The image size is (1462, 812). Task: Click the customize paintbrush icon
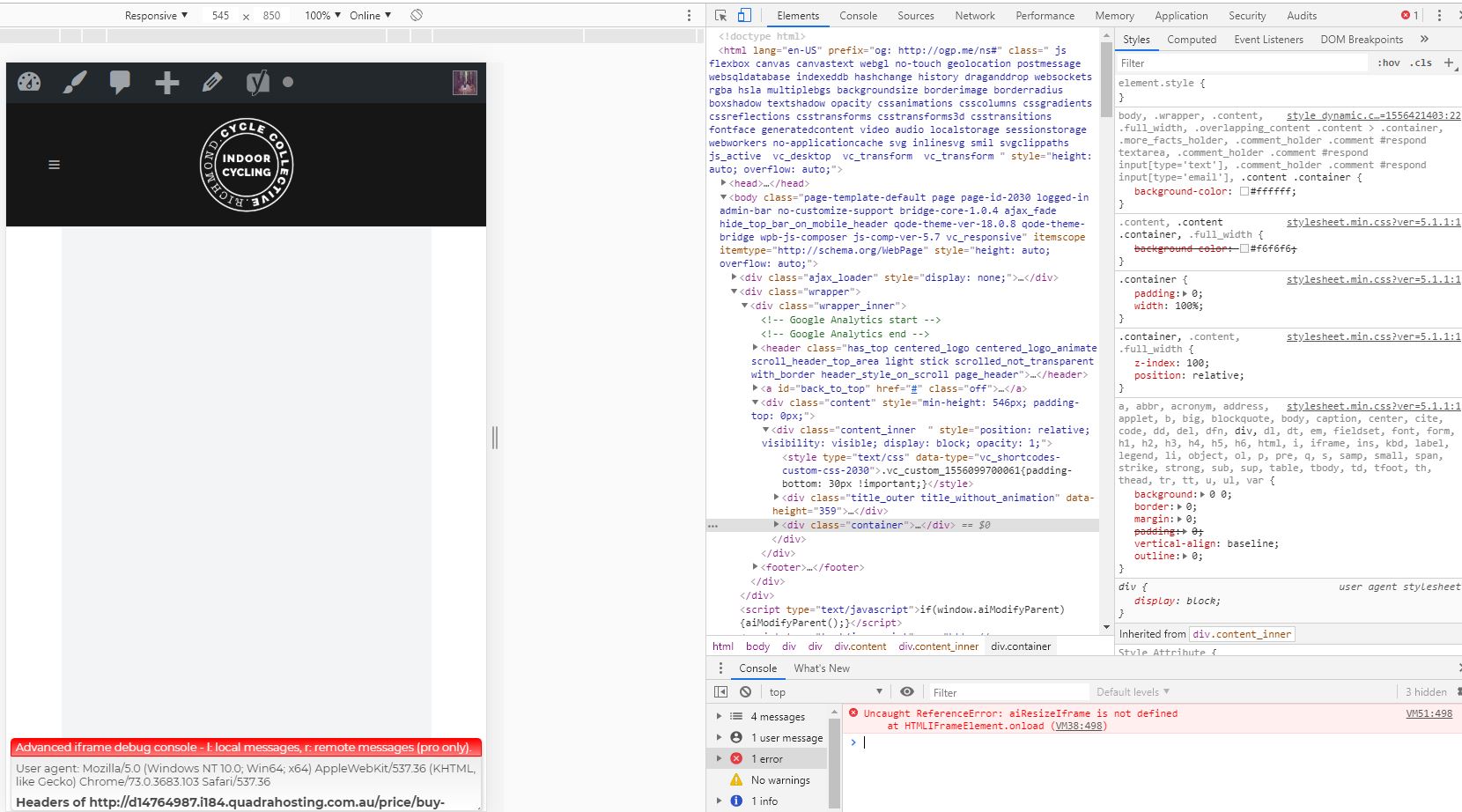75,82
